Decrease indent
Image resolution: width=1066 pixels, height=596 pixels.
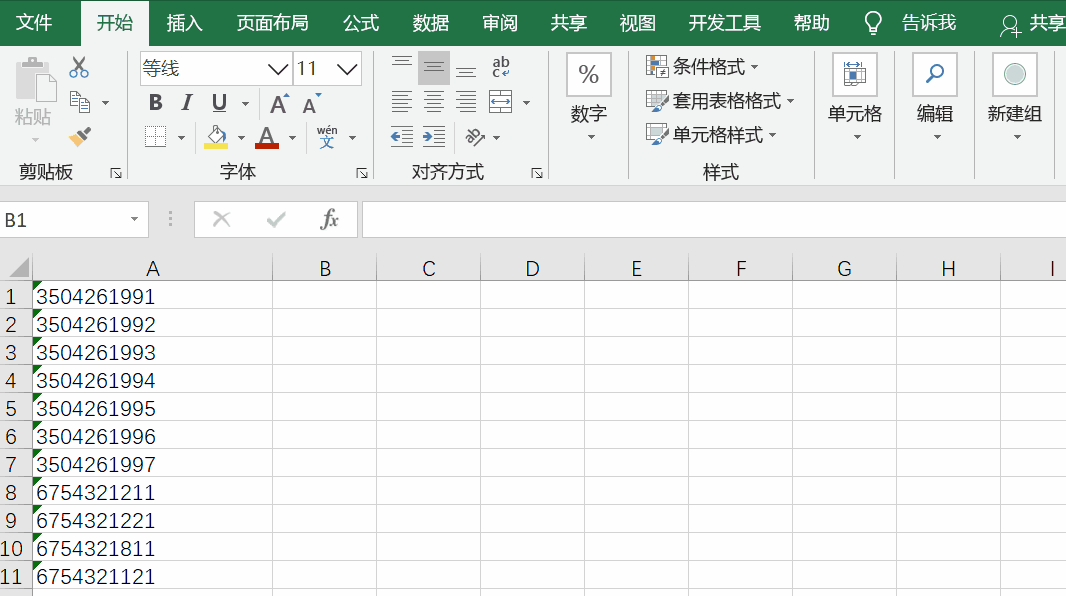pos(402,137)
